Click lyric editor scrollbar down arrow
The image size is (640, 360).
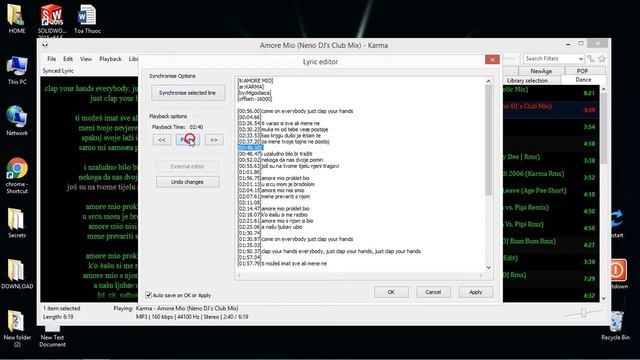click(488, 268)
